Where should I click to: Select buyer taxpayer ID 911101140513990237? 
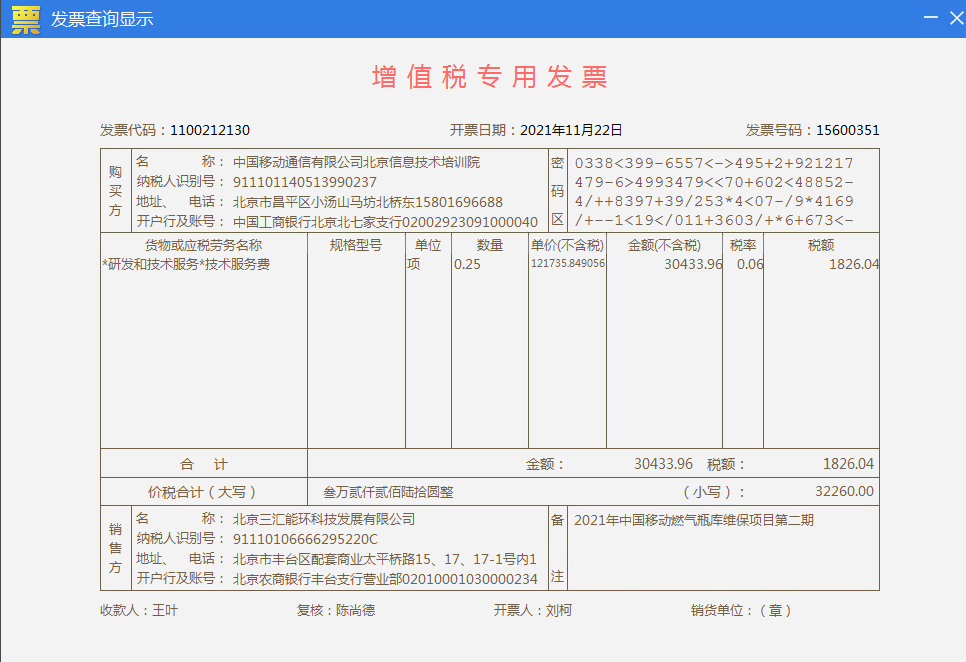305,181
